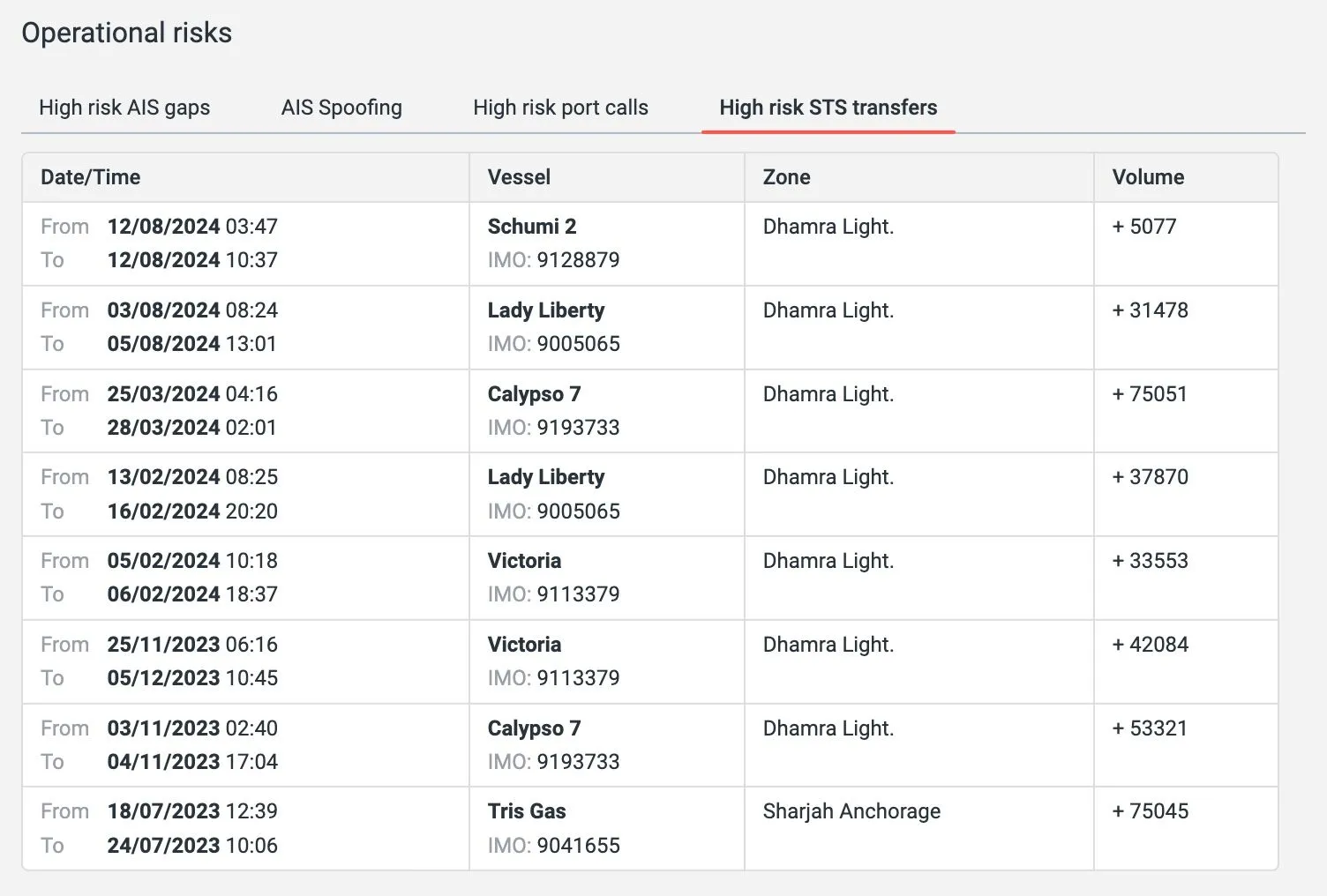This screenshot has height=896, width=1327.
Task: Open the AIS Spoofing tab
Action: pos(341,108)
